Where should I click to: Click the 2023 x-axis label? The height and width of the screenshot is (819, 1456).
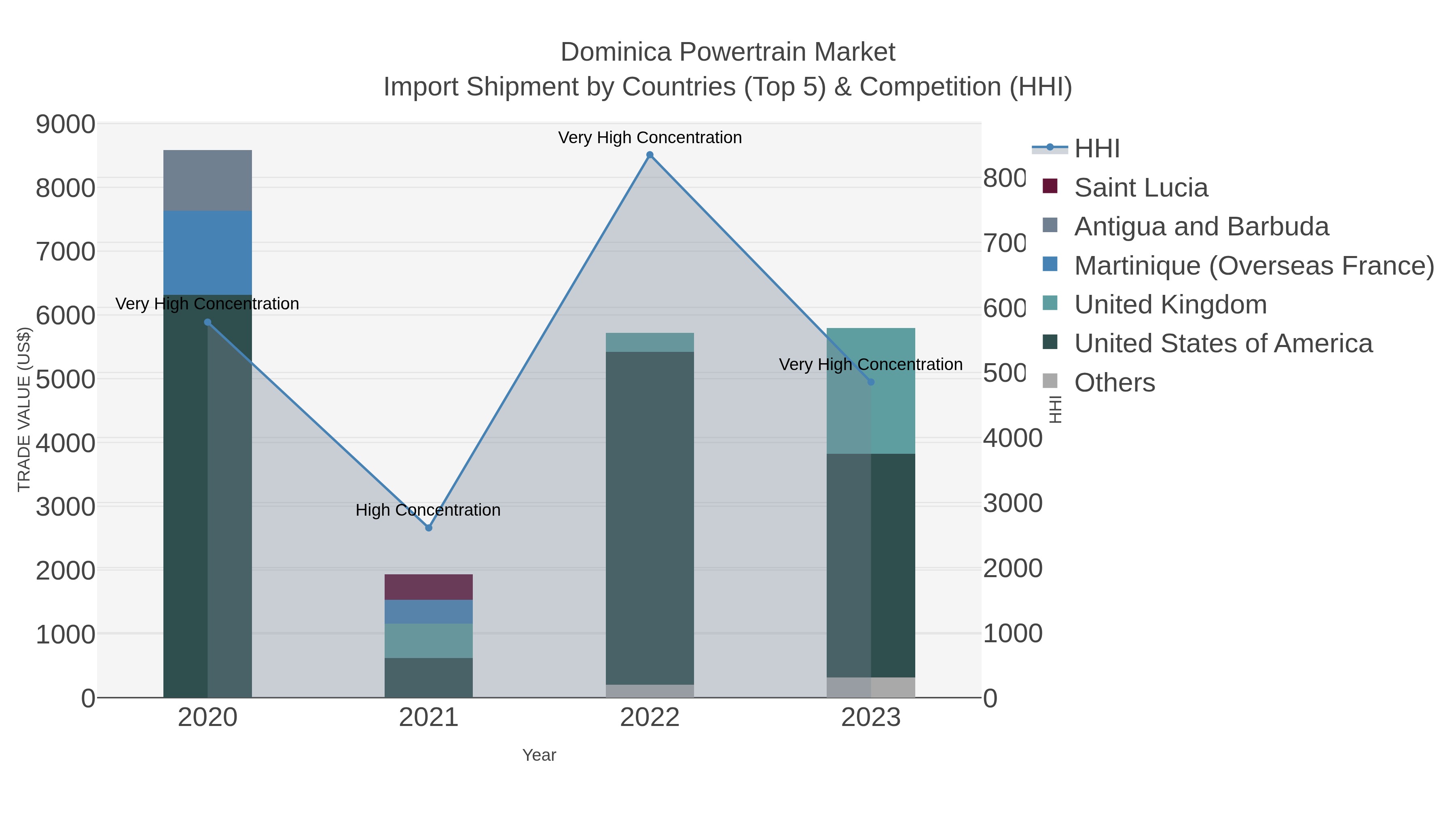[871, 718]
